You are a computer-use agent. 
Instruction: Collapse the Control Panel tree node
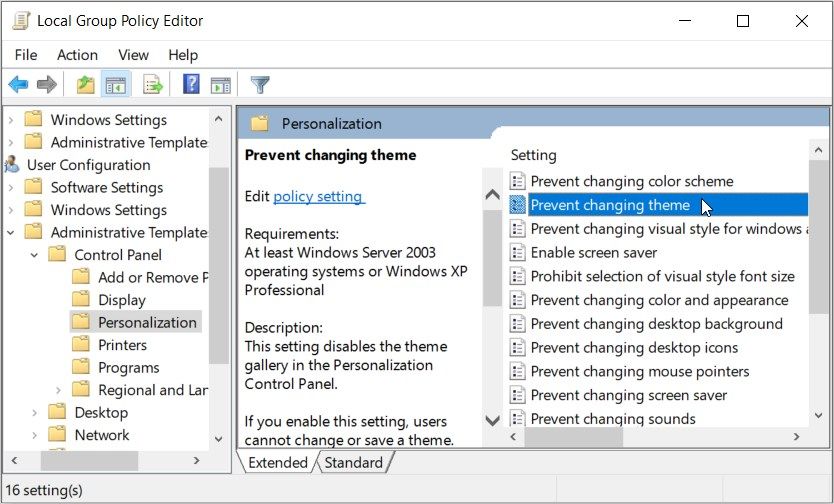click(x=34, y=255)
